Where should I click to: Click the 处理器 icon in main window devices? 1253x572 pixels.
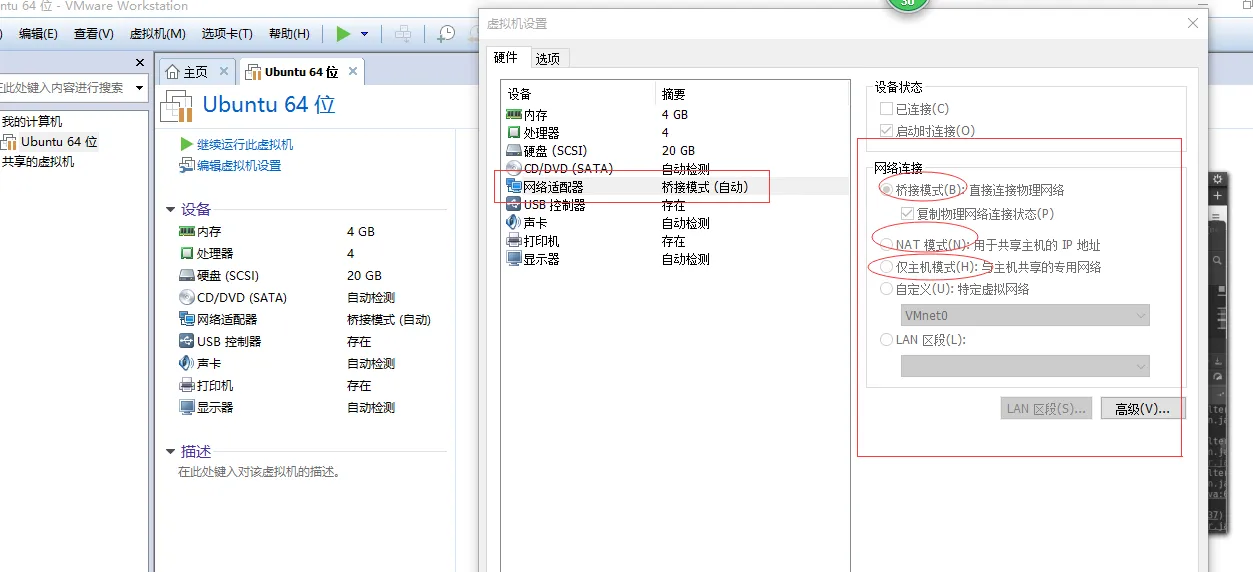coord(187,253)
